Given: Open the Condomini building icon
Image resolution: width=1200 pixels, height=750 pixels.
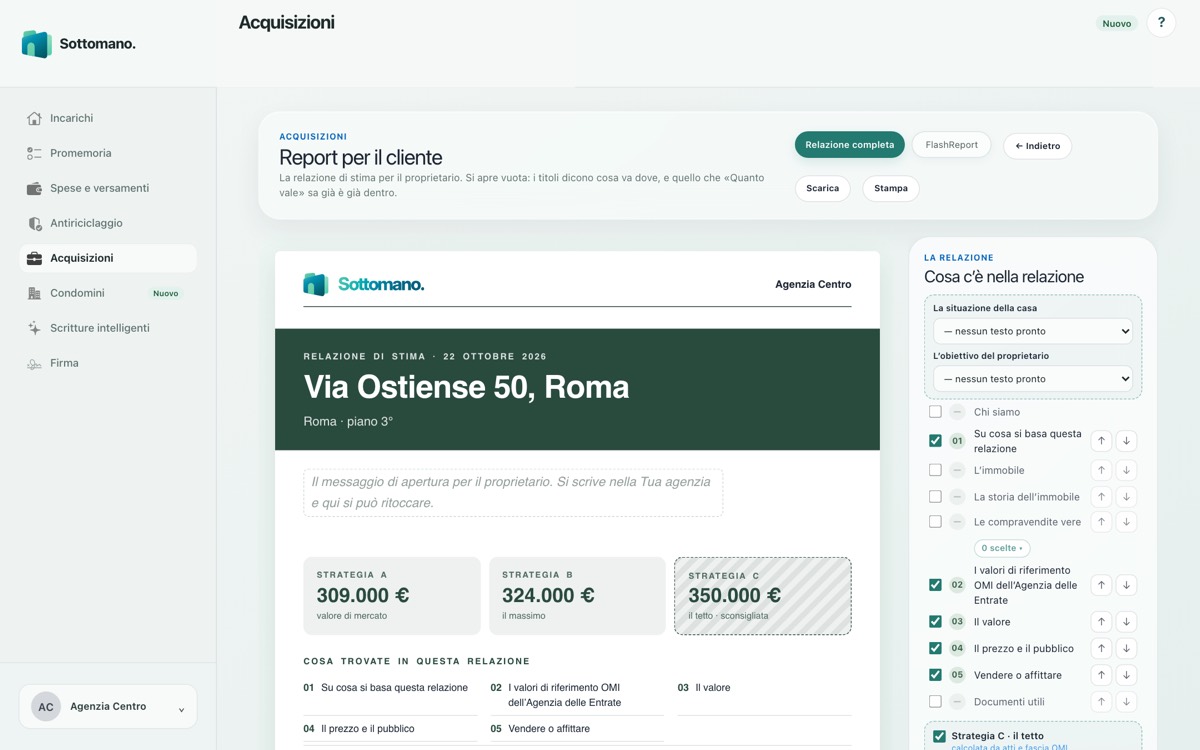Looking at the screenshot, I should (34, 293).
